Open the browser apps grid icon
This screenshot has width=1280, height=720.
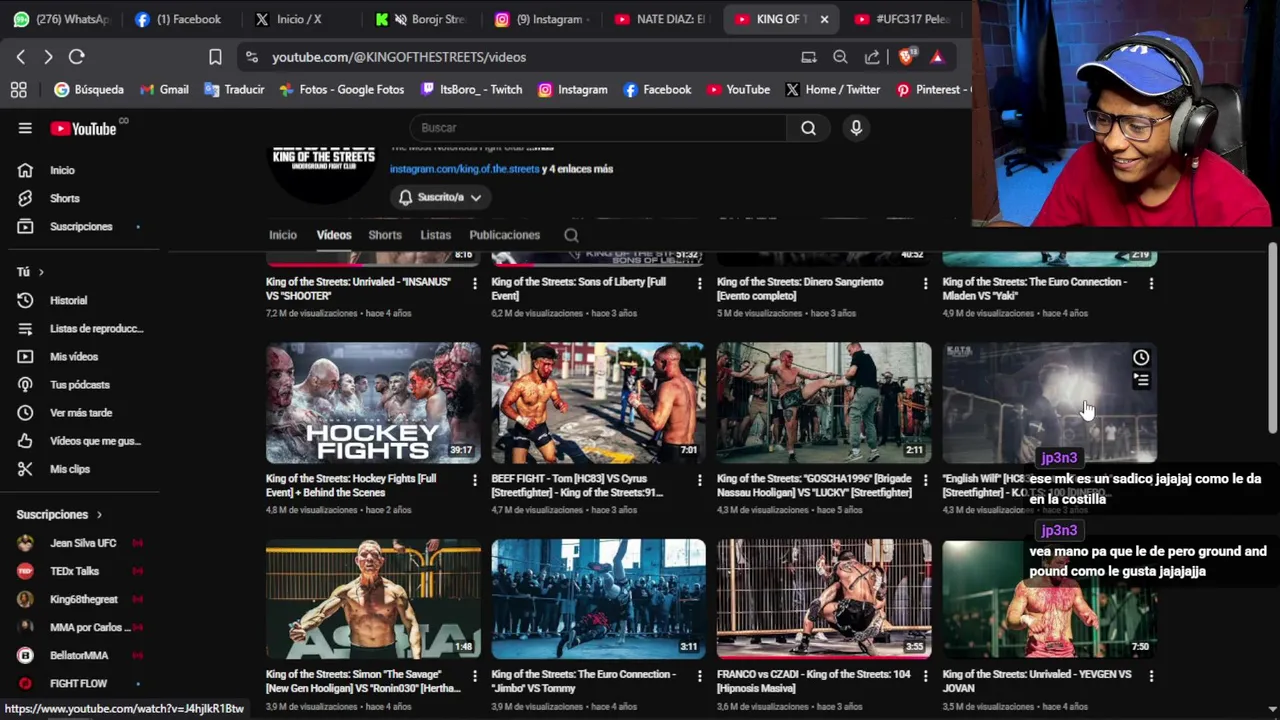click(x=18, y=90)
